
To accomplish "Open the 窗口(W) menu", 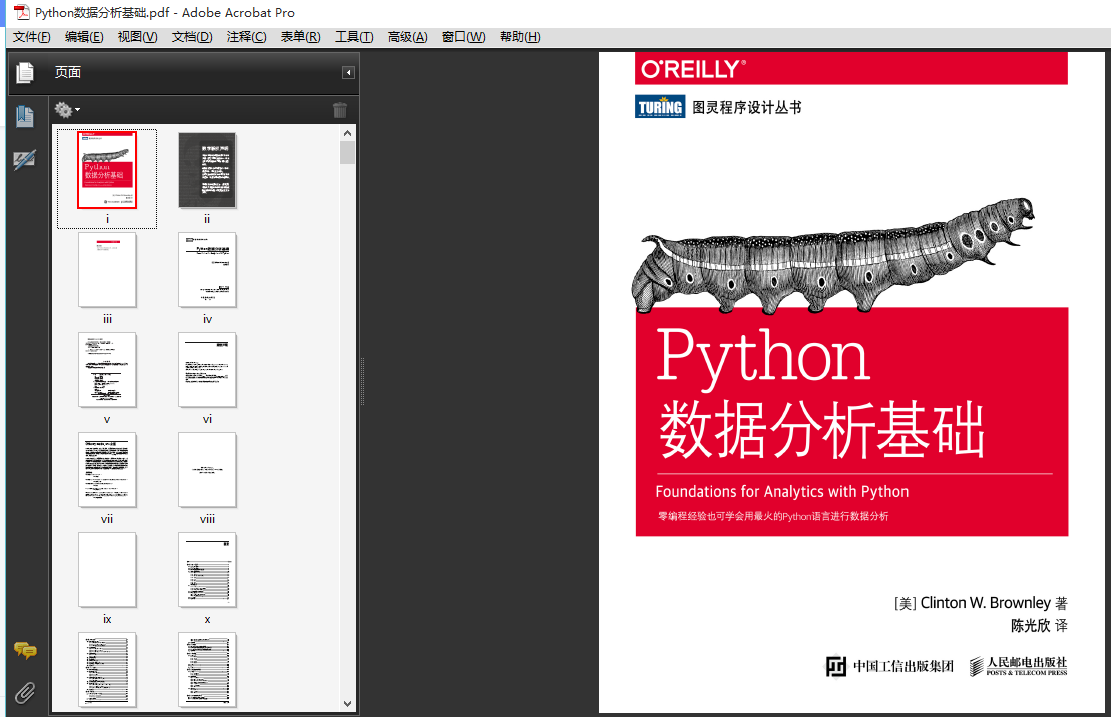I will tap(463, 37).
